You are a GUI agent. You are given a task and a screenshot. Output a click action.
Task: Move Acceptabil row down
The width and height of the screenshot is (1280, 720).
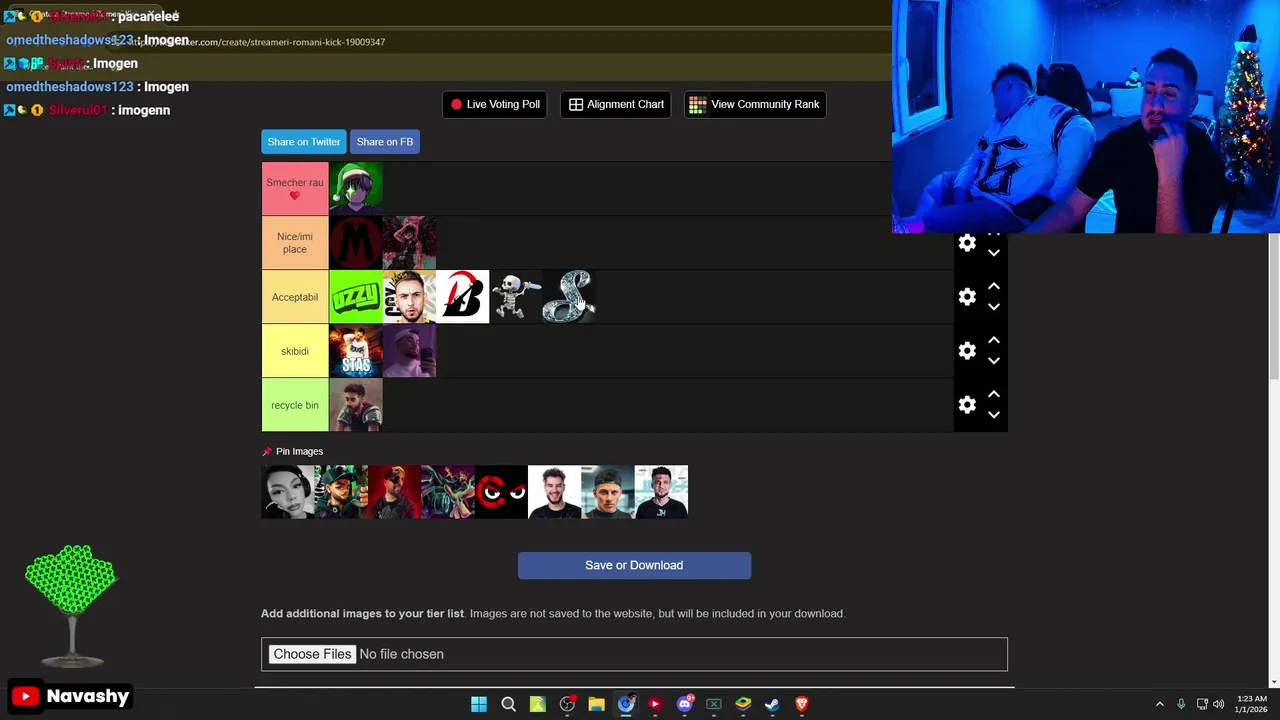(994, 307)
